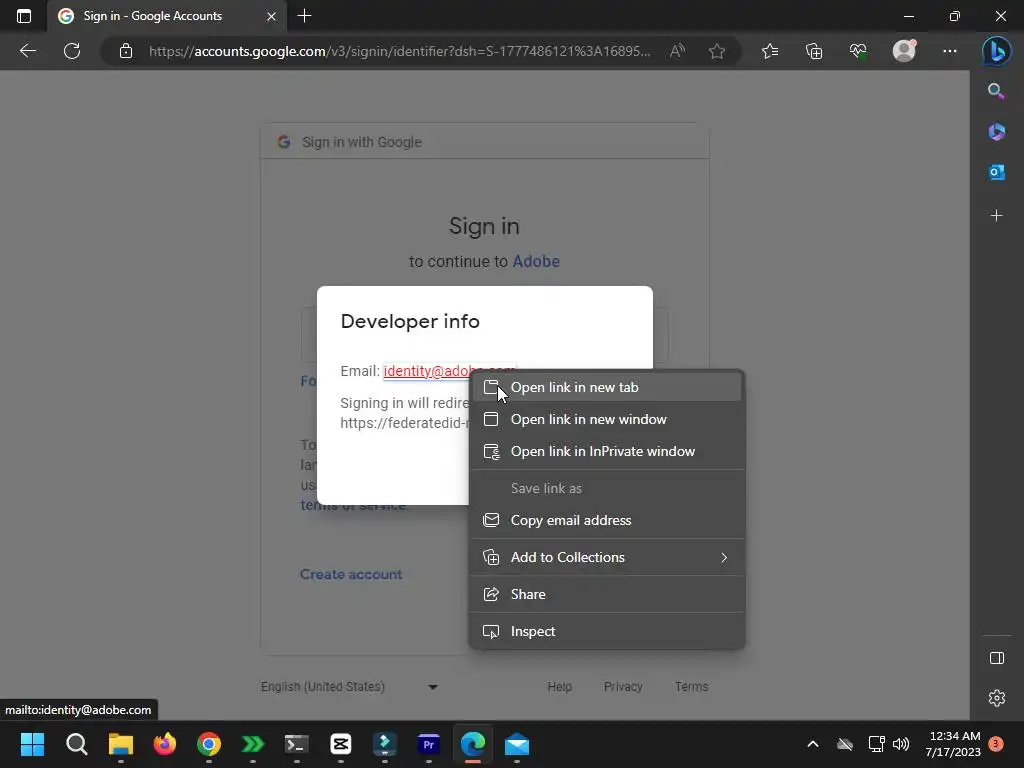The width and height of the screenshot is (1024, 768).
Task: Click the address bar URL
Action: 399,51
